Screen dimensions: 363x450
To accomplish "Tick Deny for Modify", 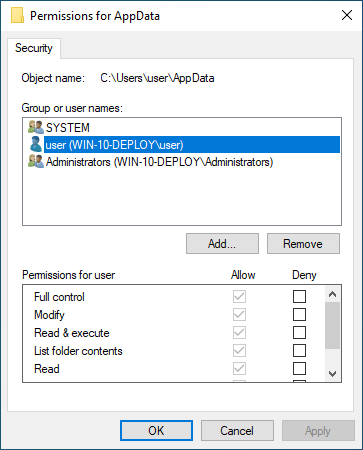I will pos(299,314).
